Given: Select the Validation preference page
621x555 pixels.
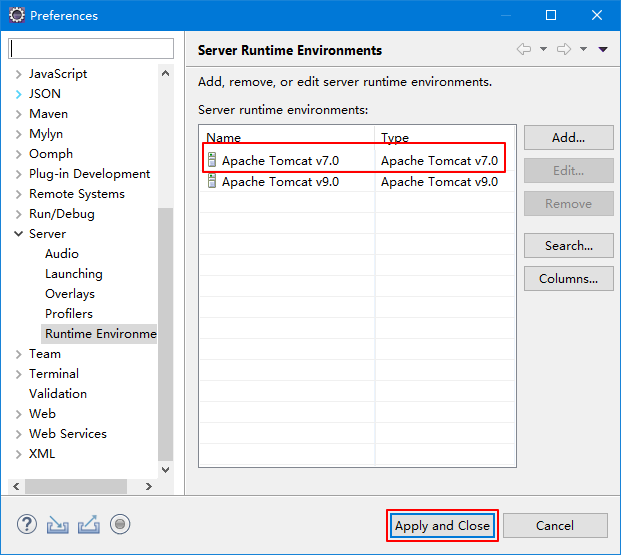Looking at the screenshot, I should [x=58, y=394].
